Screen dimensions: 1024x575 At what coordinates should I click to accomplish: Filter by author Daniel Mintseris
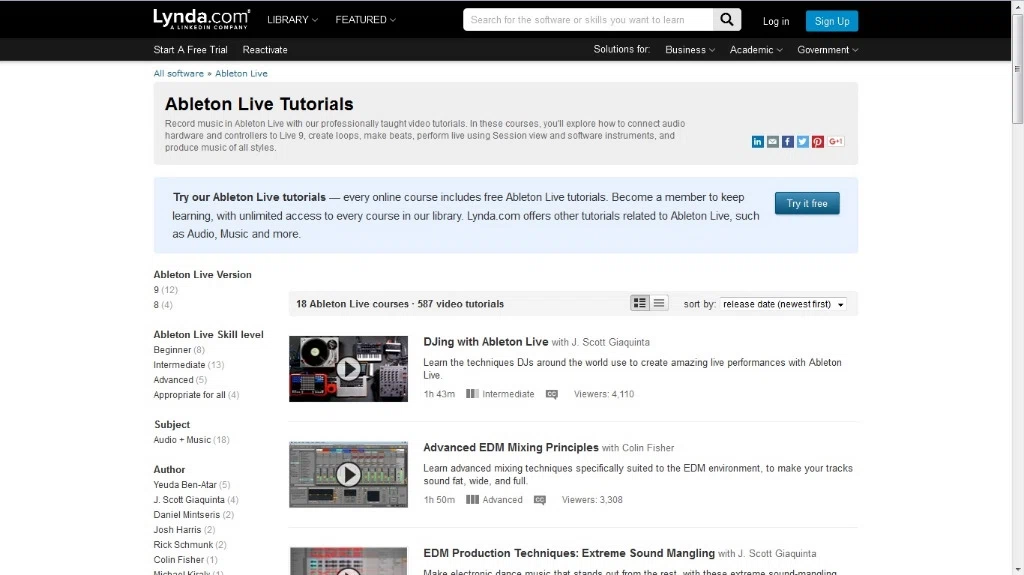click(x=193, y=515)
